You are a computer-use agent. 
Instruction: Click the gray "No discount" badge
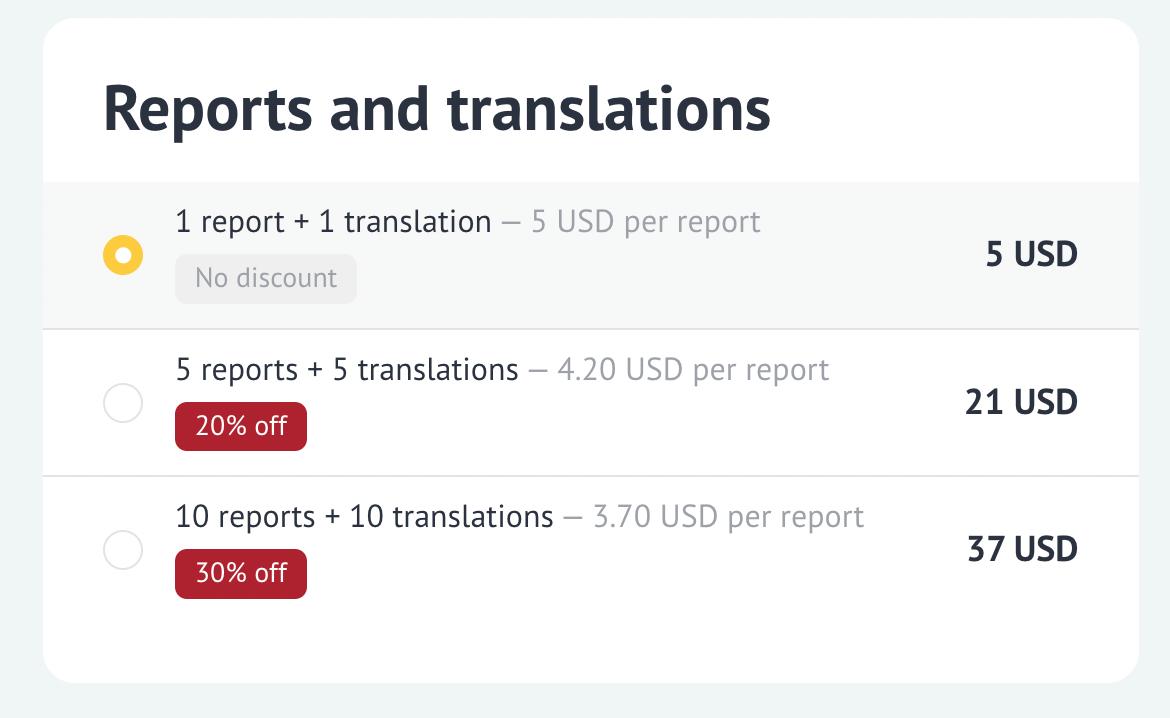265,278
